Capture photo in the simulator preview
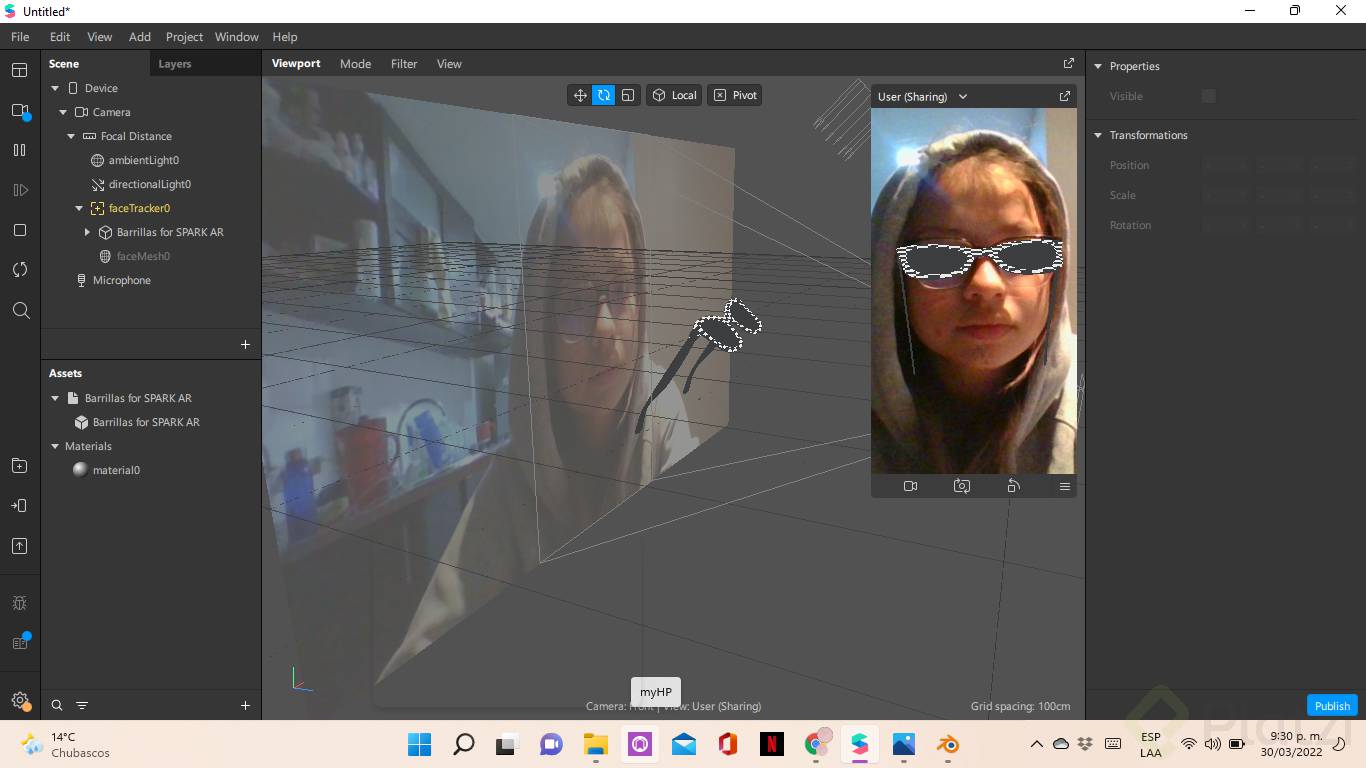 (962, 486)
